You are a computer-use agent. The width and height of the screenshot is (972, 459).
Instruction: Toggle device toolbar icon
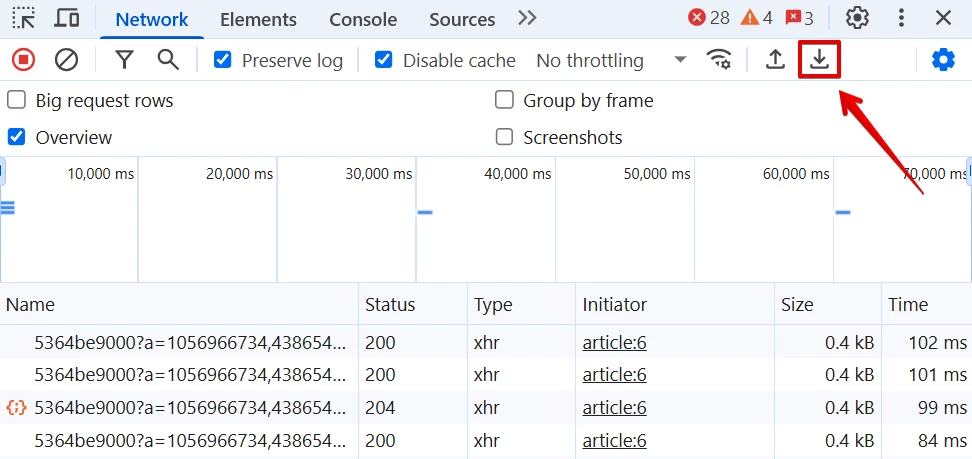[66, 19]
